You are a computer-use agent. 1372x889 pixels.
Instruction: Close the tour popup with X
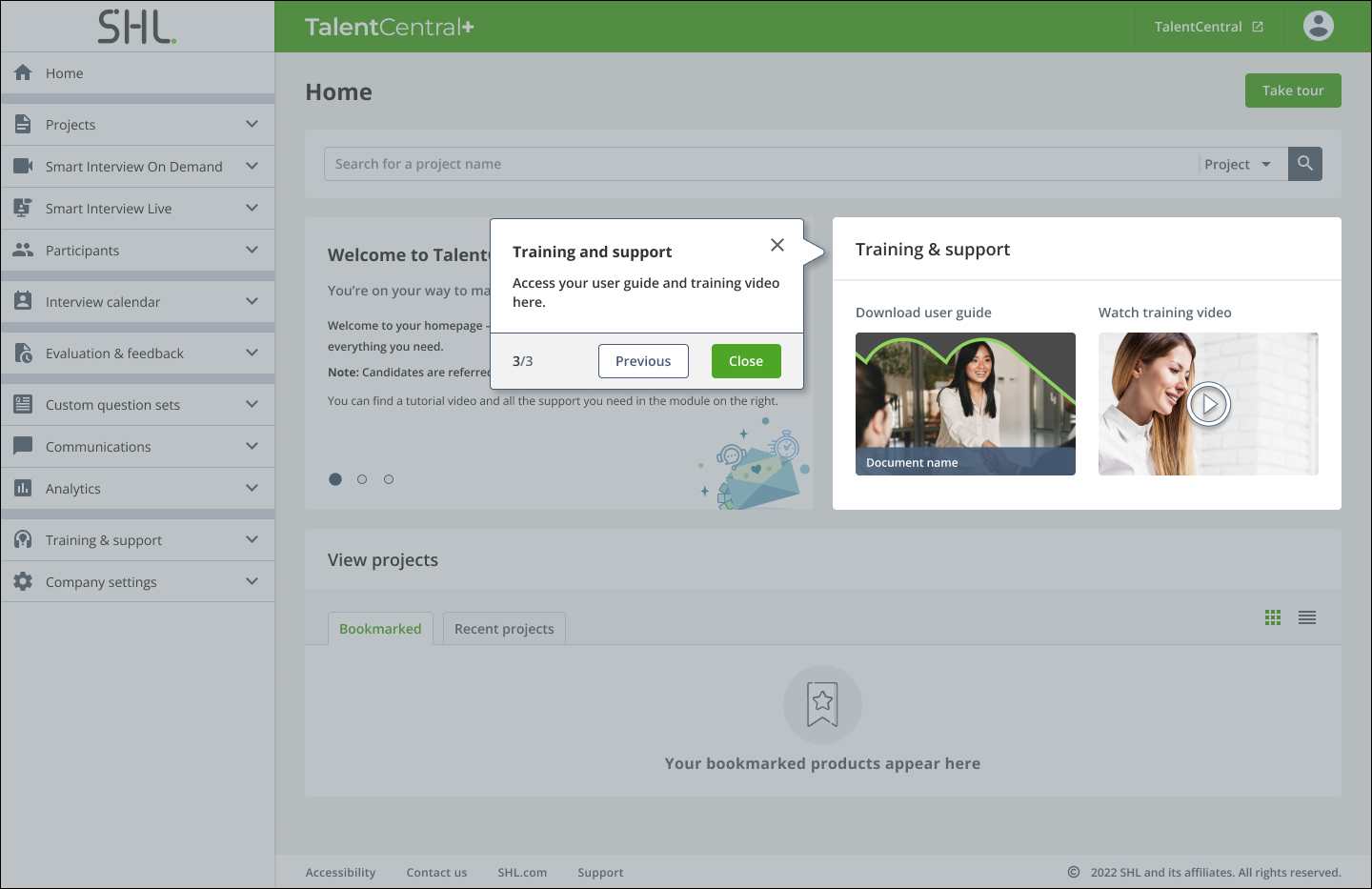point(777,245)
